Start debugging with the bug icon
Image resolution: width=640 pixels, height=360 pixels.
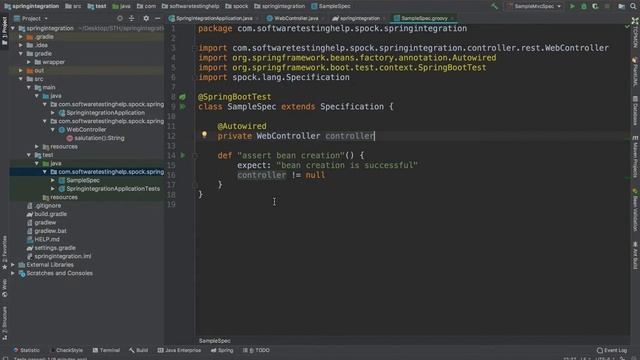click(x=584, y=6)
